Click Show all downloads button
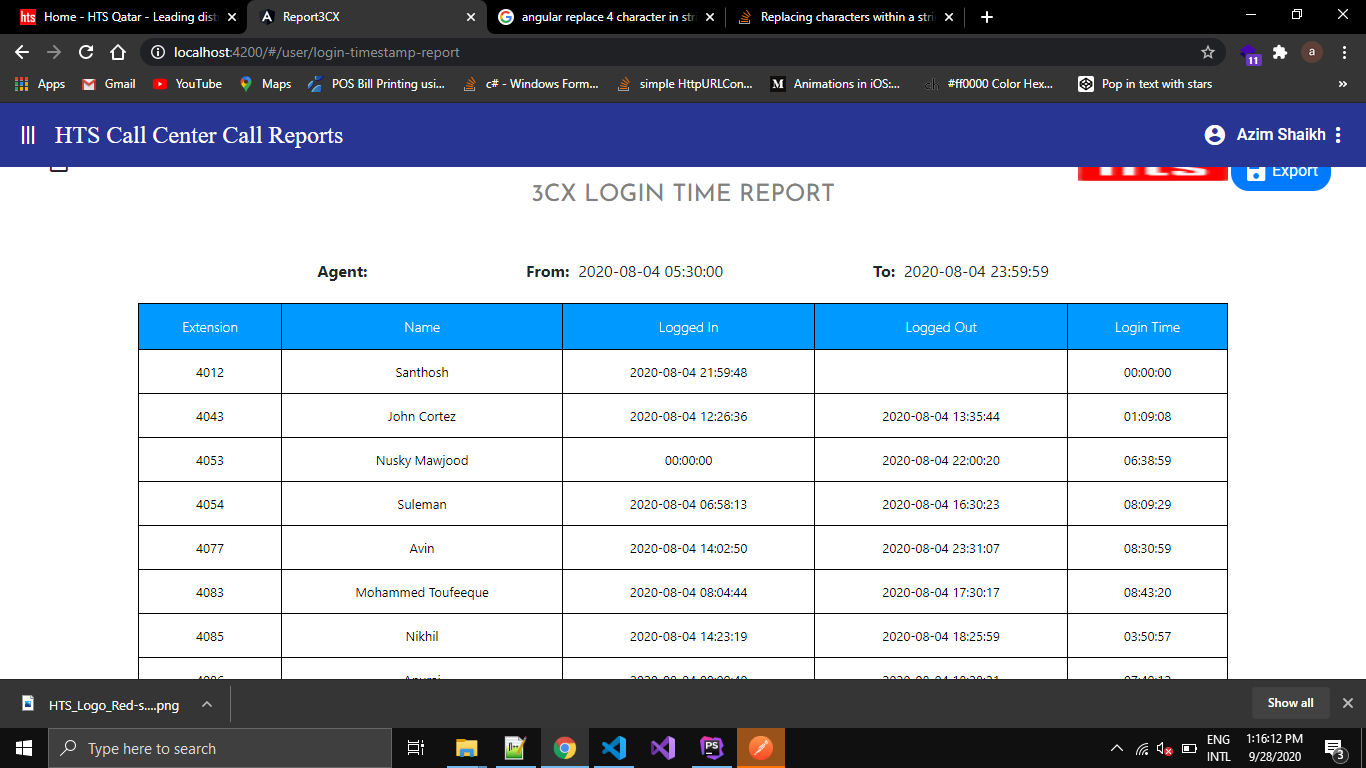This screenshot has height=768, width=1366. tap(1290, 703)
